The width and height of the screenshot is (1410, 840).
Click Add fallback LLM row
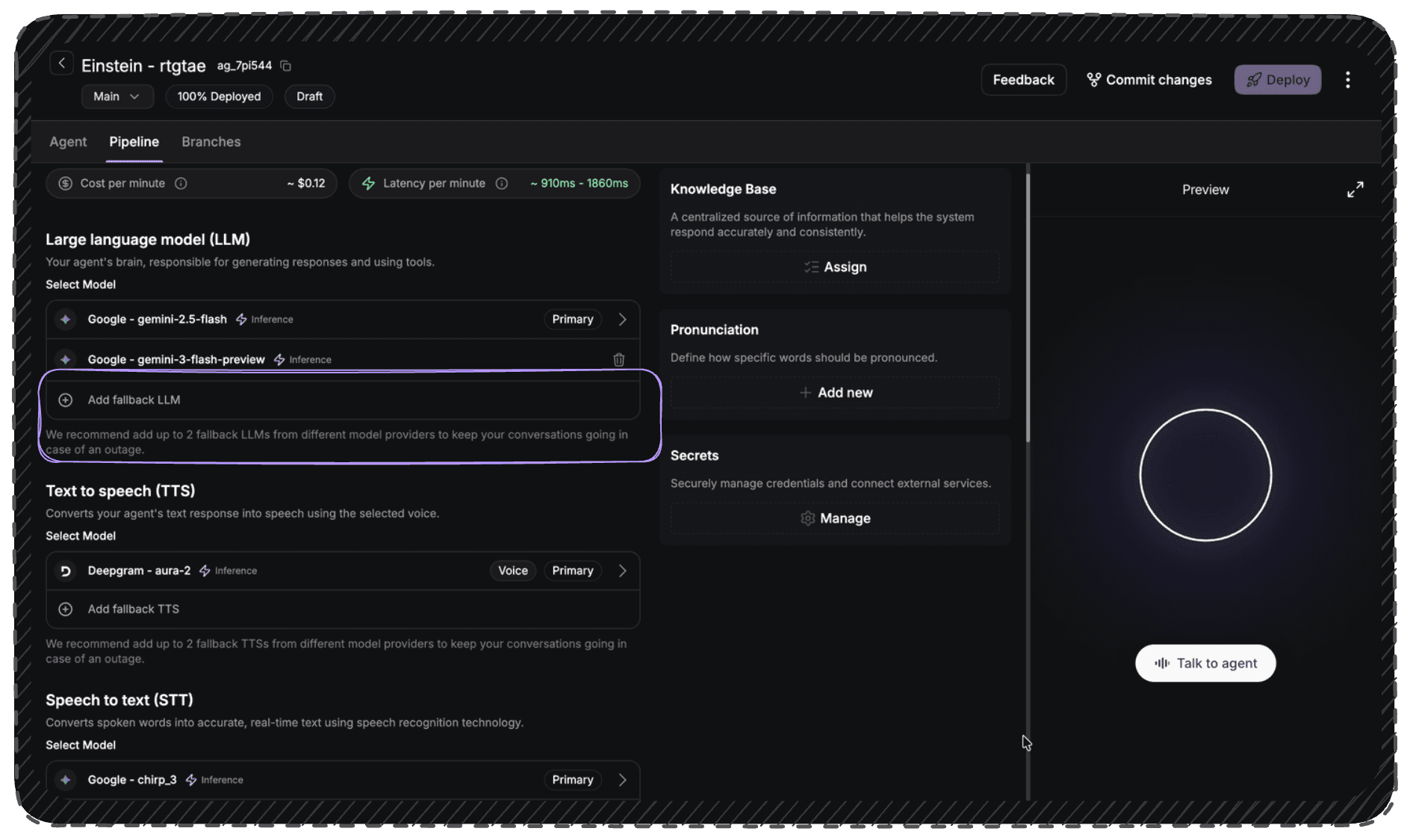pyautogui.click(x=343, y=400)
